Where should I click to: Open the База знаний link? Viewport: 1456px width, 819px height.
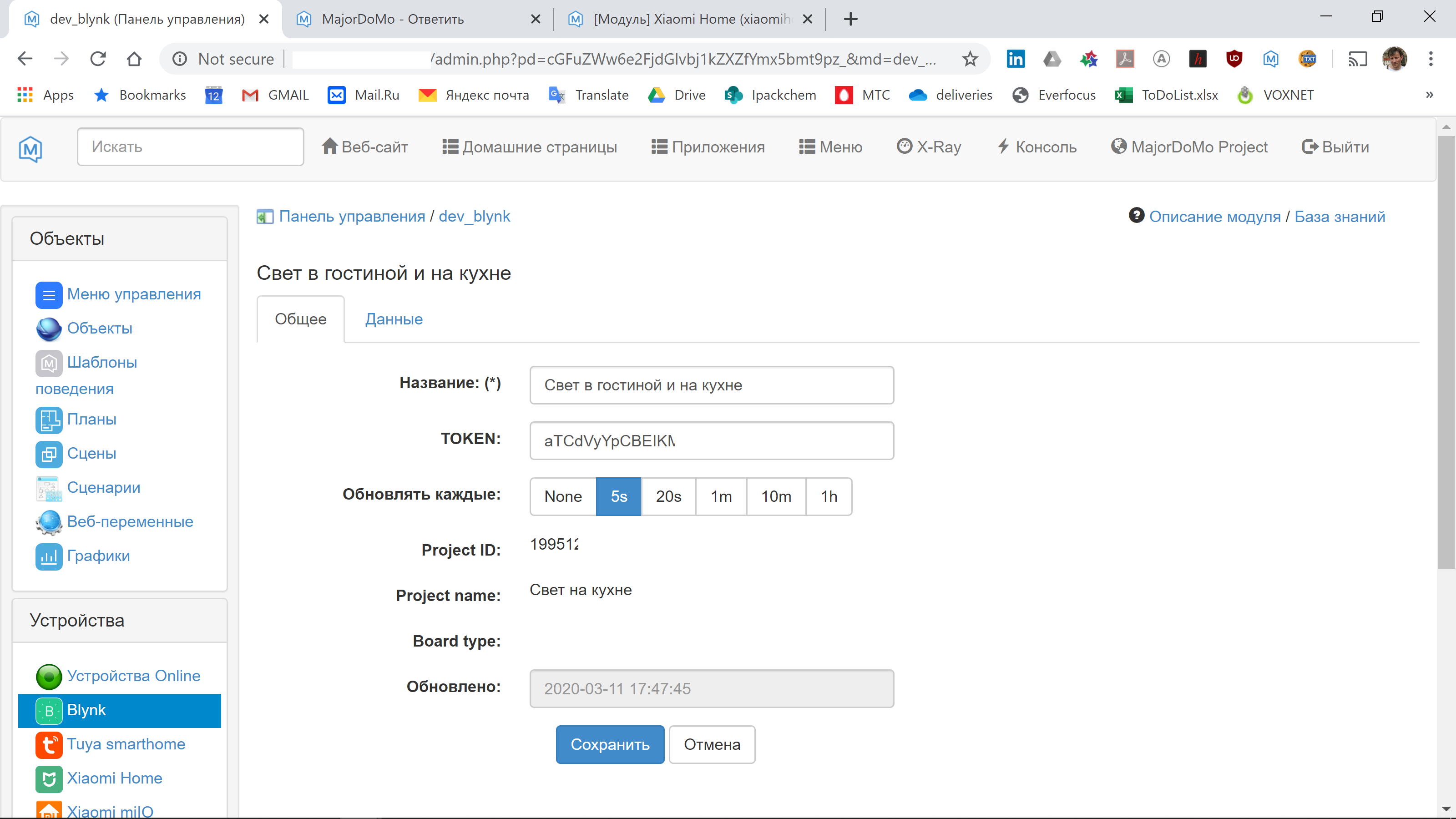click(x=1340, y=217)
